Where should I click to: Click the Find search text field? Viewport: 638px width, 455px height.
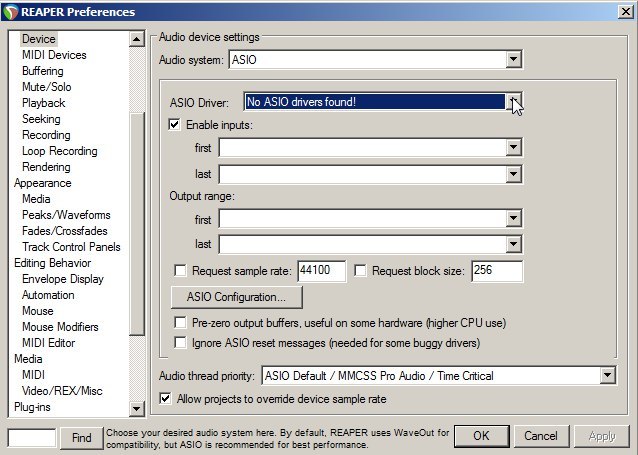click(32, 438)
